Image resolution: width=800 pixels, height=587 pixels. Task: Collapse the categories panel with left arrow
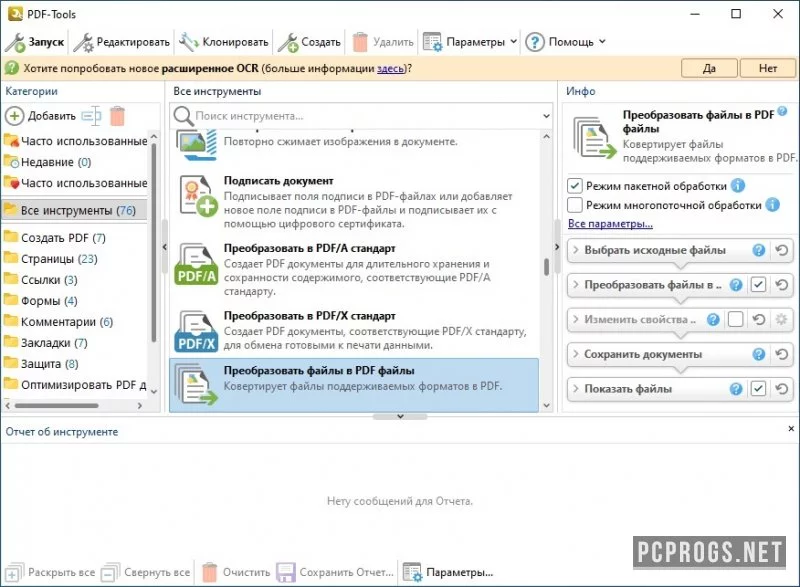(164, 247)
